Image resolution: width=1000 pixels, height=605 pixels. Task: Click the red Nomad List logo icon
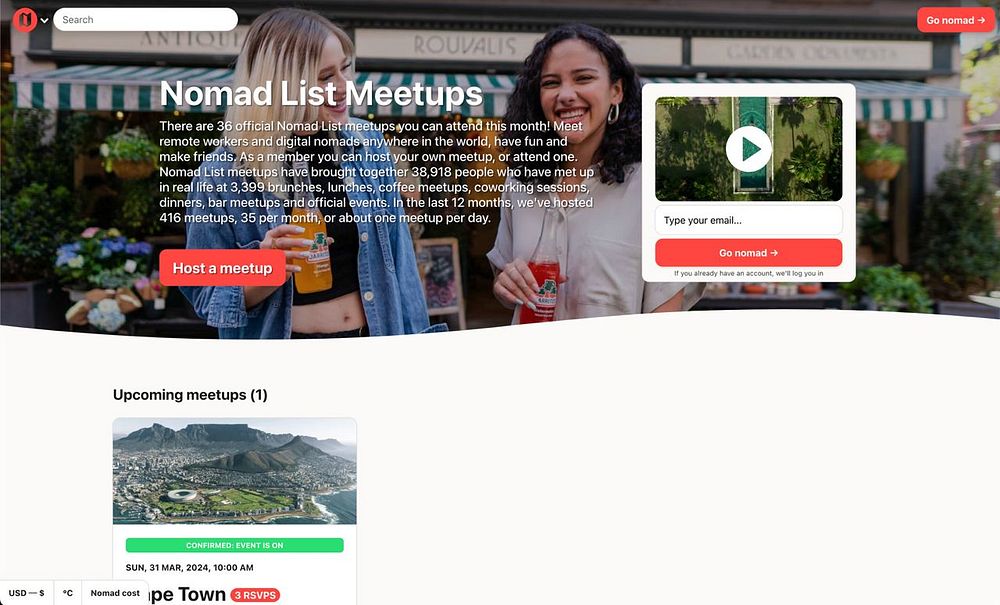pos(25,20)
